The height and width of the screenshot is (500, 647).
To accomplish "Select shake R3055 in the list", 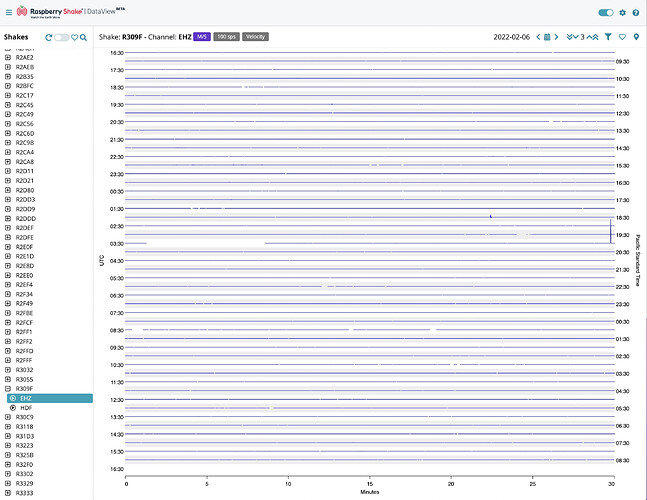I will click(x=24, y=379).
